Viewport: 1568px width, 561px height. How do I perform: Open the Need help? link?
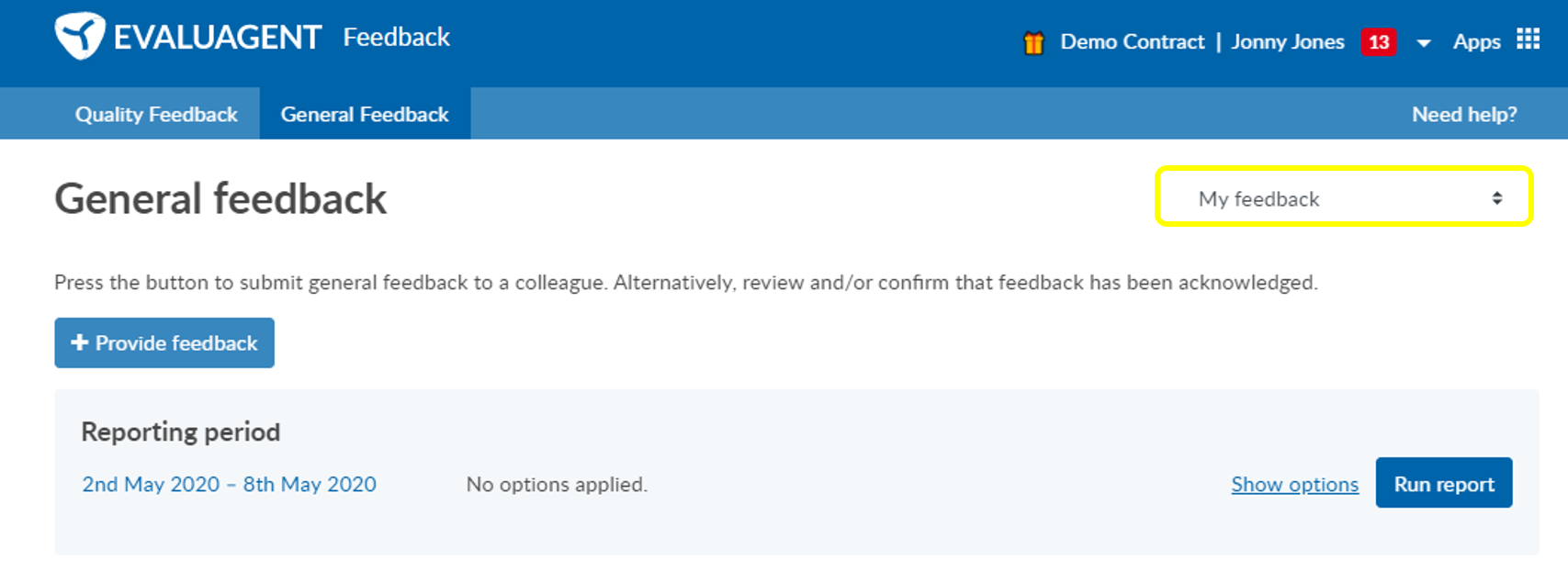click(1464, 115)
